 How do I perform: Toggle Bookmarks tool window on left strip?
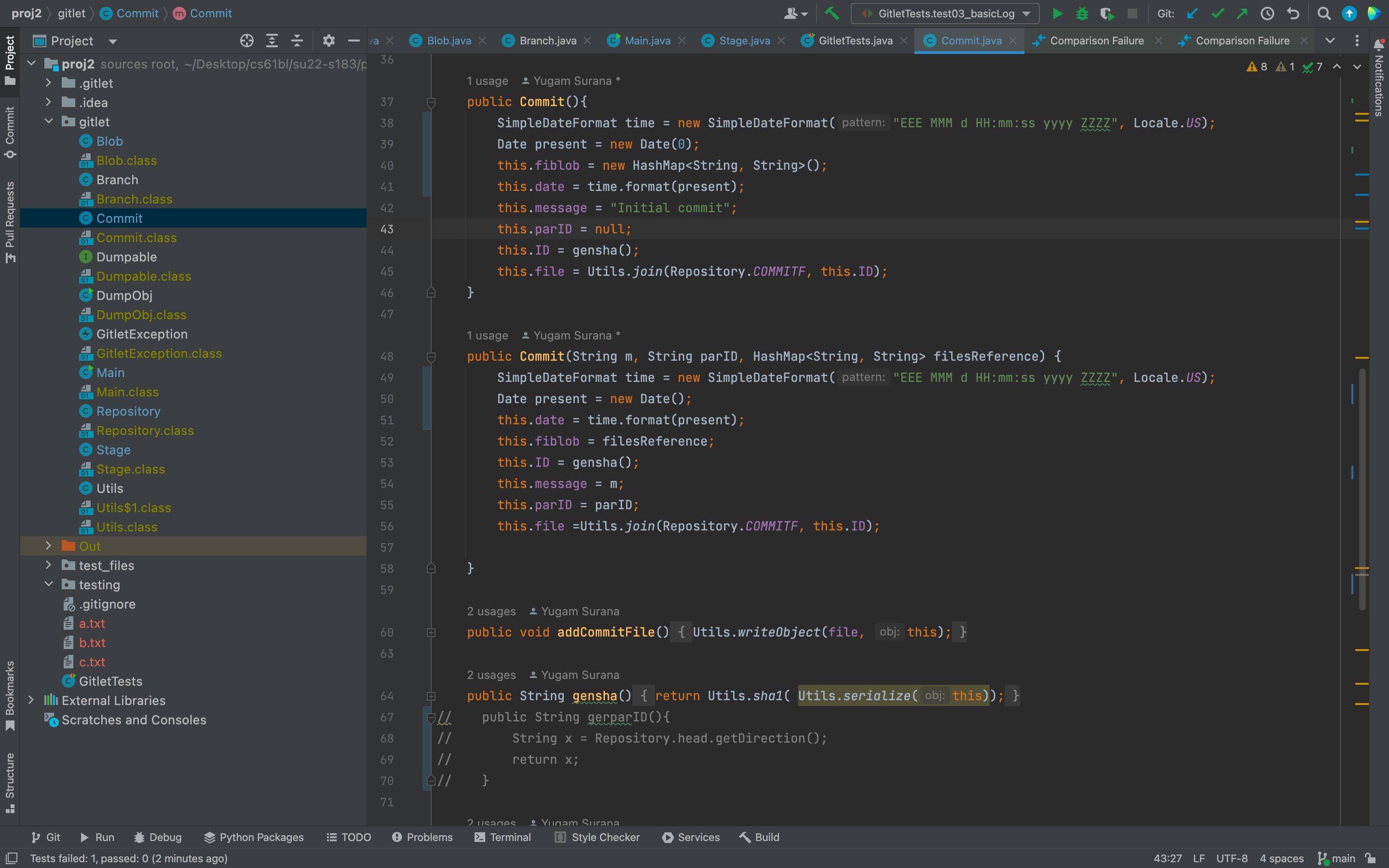(10, 695)
